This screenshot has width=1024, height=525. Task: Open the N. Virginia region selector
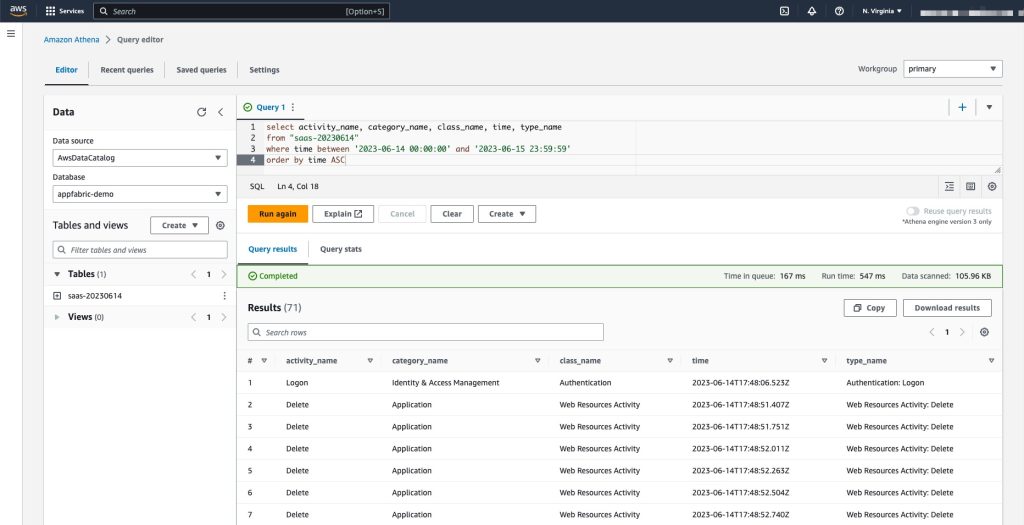click(882, 11)
